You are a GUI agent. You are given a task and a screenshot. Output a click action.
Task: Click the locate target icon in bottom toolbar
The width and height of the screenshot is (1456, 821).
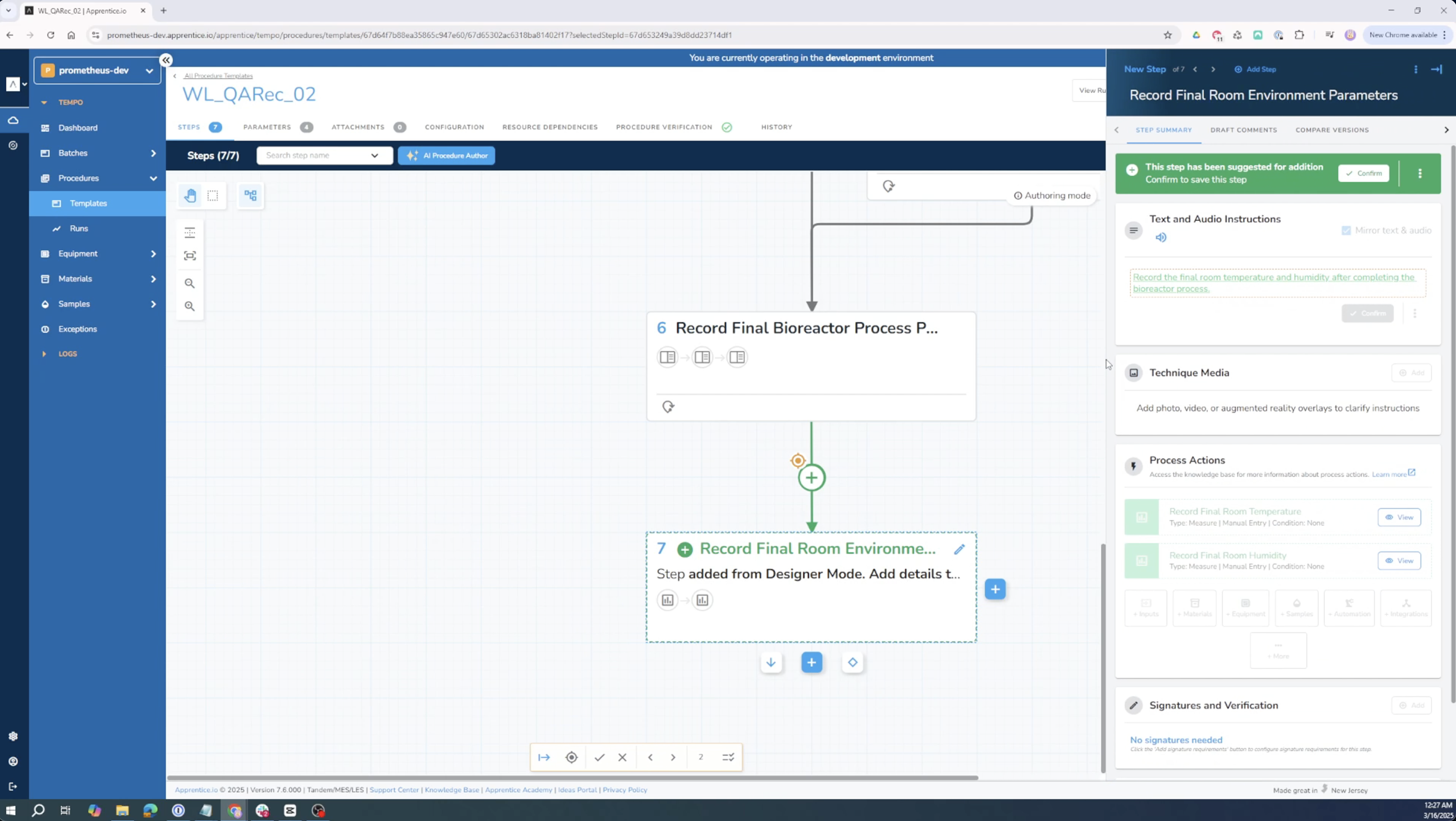(572, 757)
